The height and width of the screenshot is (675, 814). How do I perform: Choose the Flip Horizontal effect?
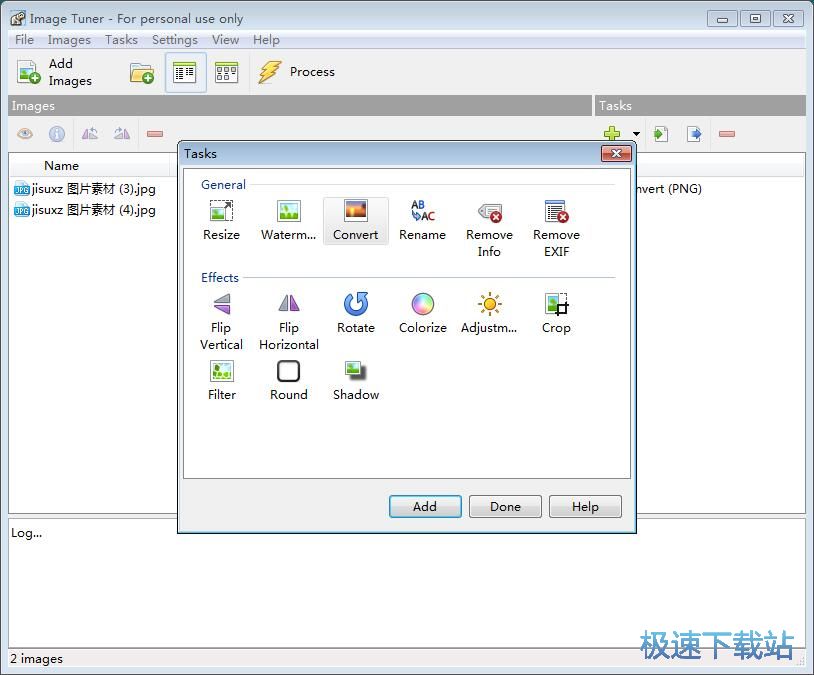[289, 321]
